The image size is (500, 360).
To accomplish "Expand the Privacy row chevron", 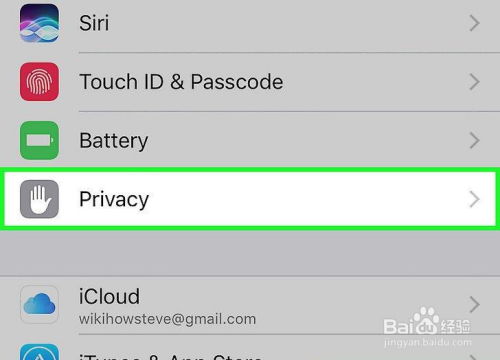I will coord(474,199).
